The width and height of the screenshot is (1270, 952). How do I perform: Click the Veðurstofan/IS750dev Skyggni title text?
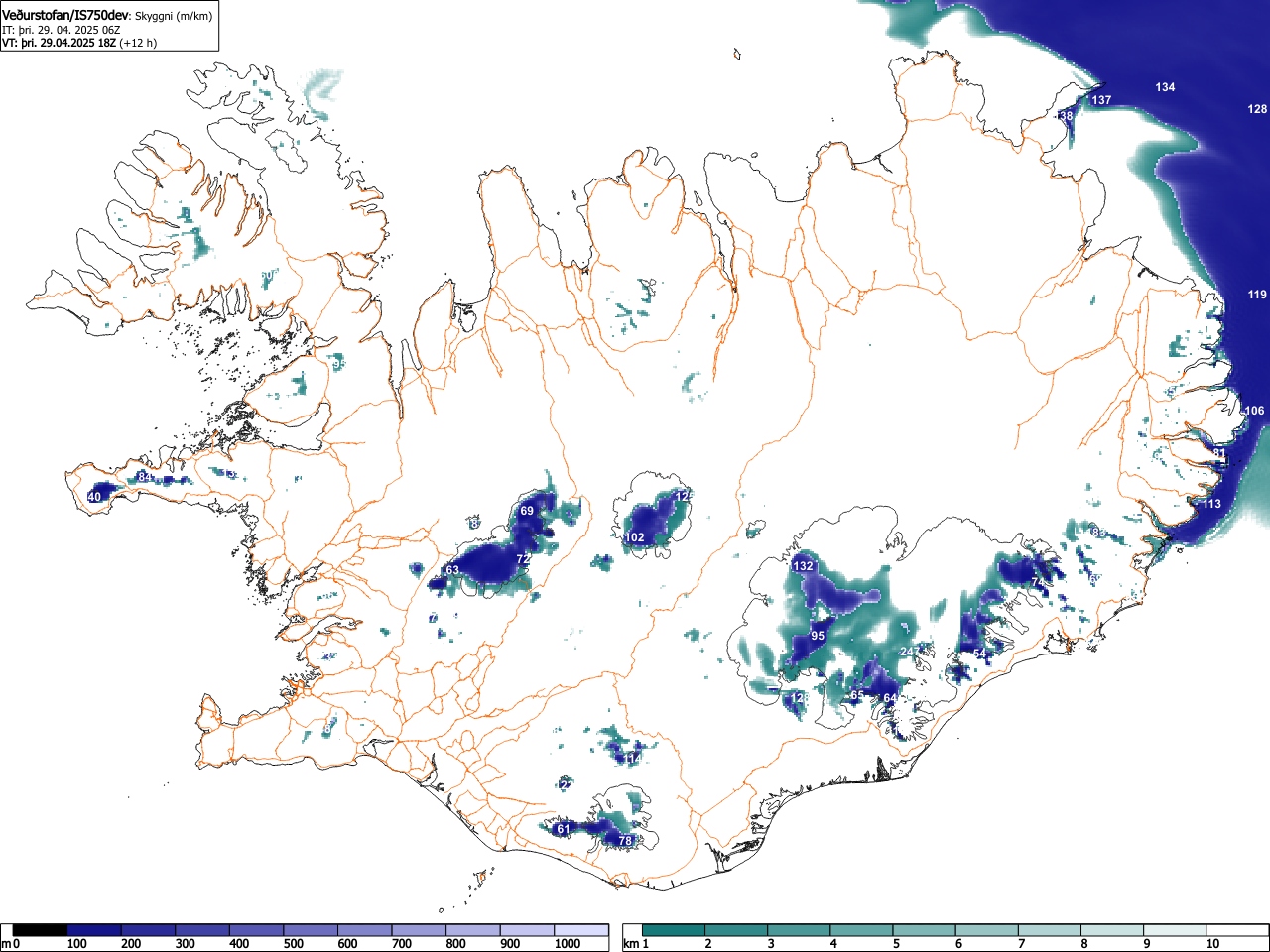tap(107, 15)
